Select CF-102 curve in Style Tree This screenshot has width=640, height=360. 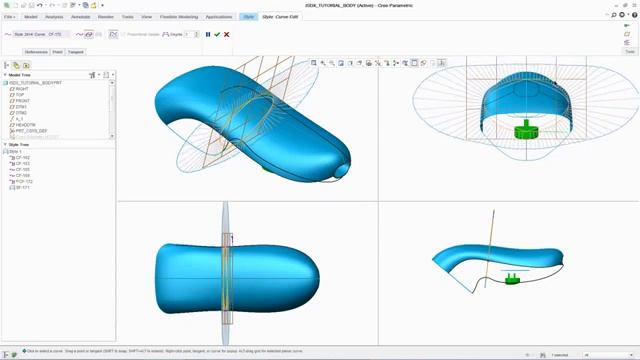(x=20, y=158)
